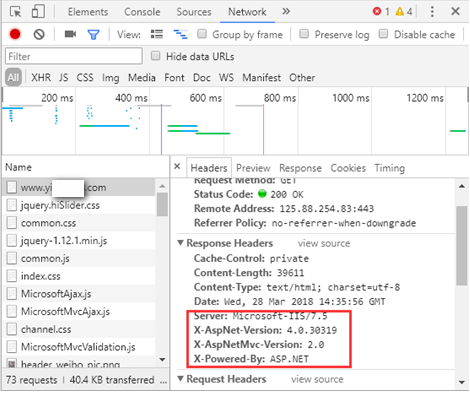470x393 pixels.
Task: Click the Name column header
Action: [85, 167]
